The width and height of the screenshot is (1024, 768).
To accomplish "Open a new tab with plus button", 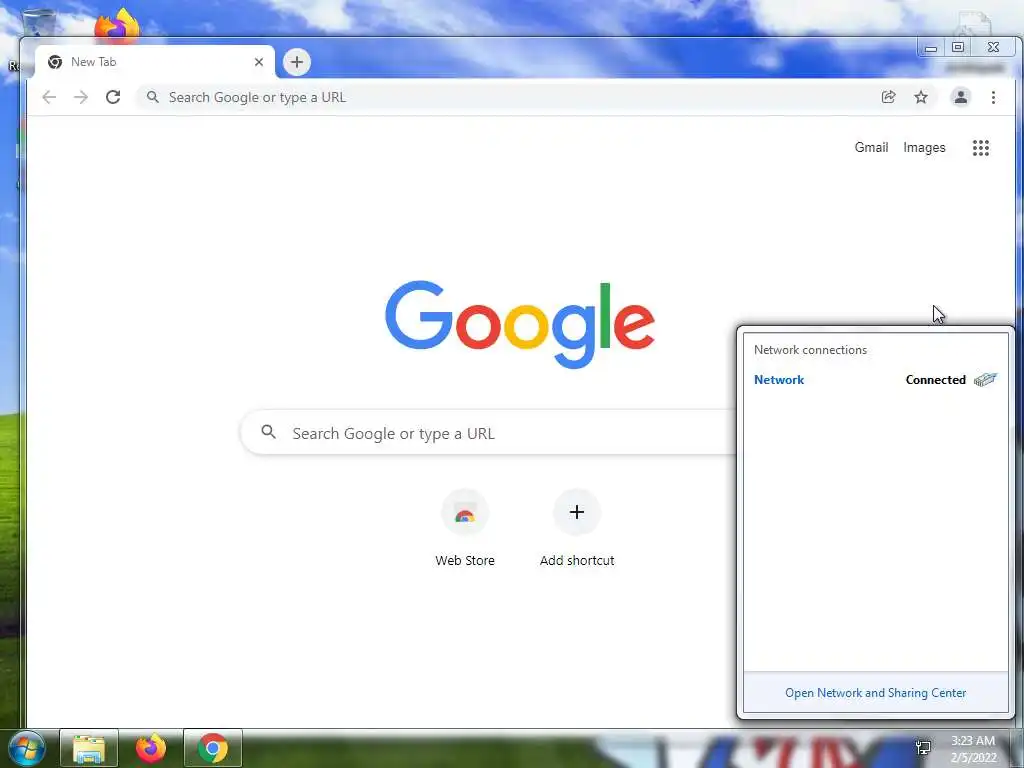I will click(296, 62).
